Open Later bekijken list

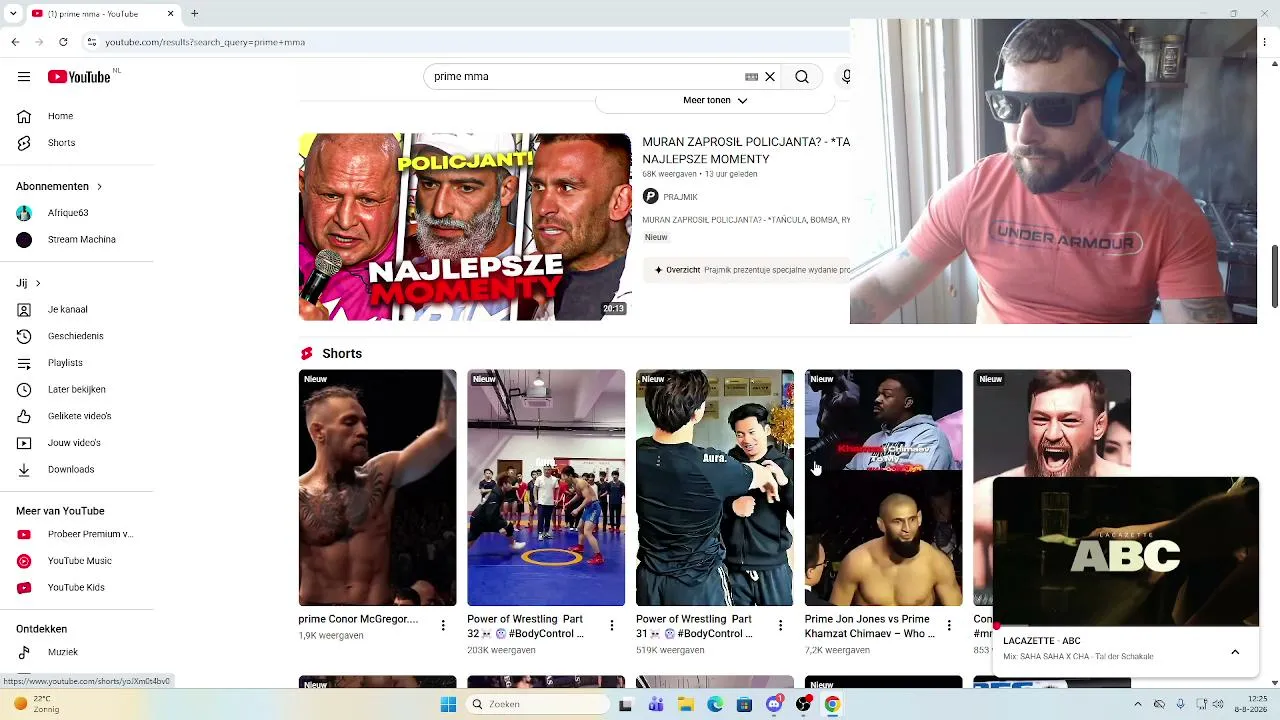coord(77,390)
